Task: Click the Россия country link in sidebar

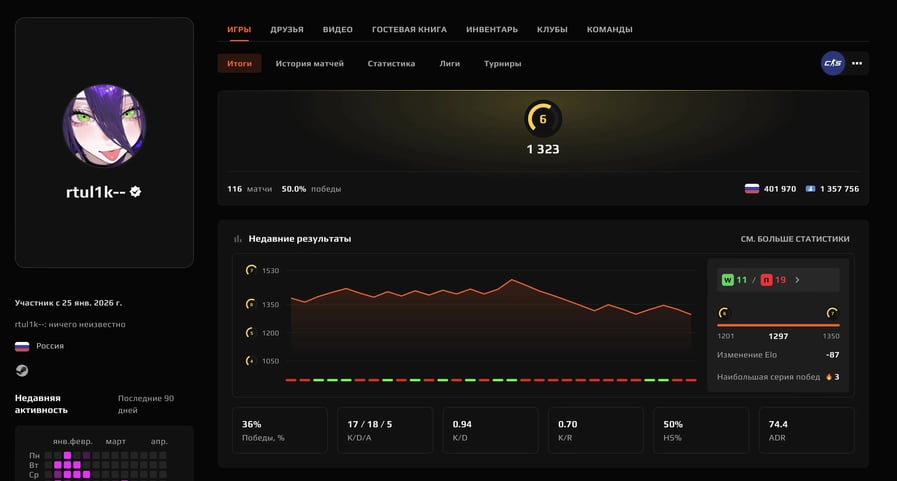Action: pyautogui.click(x=49, y=346)
